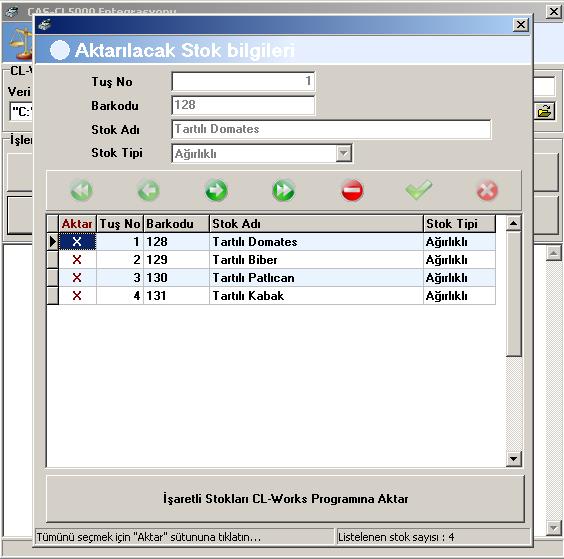Go to first record navigation arrow
Image resolution: width=564 pixels, height=559 pixels.
click(x=82, y=190)
